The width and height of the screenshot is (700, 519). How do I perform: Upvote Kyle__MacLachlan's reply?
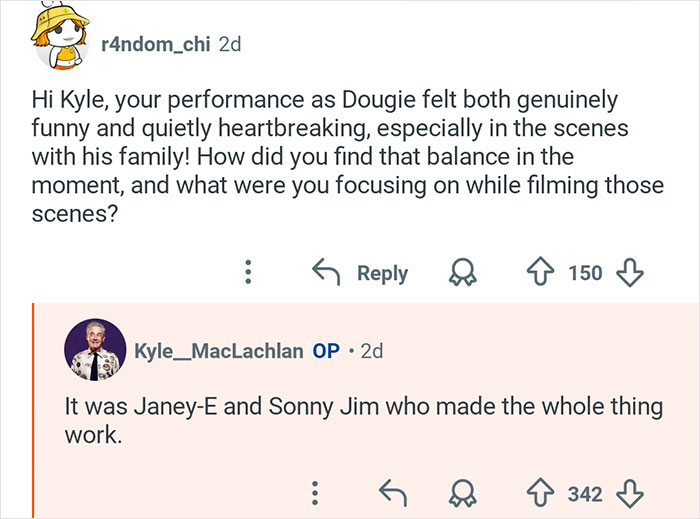point(540,493)
